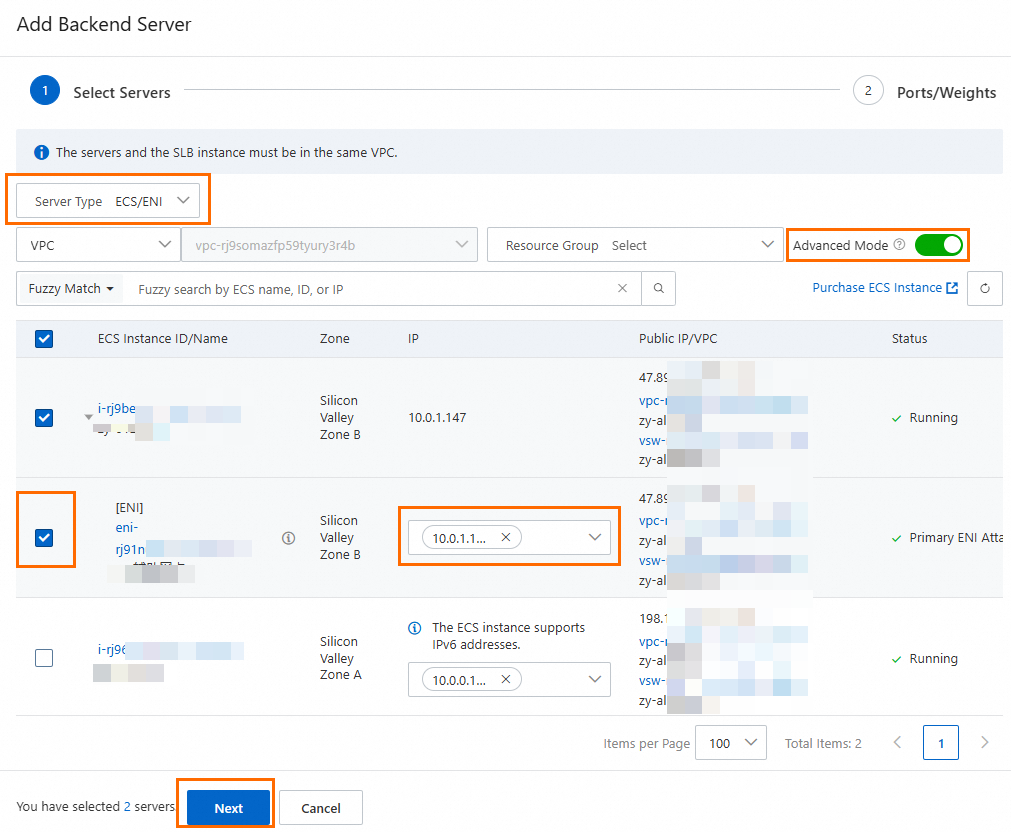Go to the previous page arrow
This screenshot has width=1011, height=832.
click(898, 742)
